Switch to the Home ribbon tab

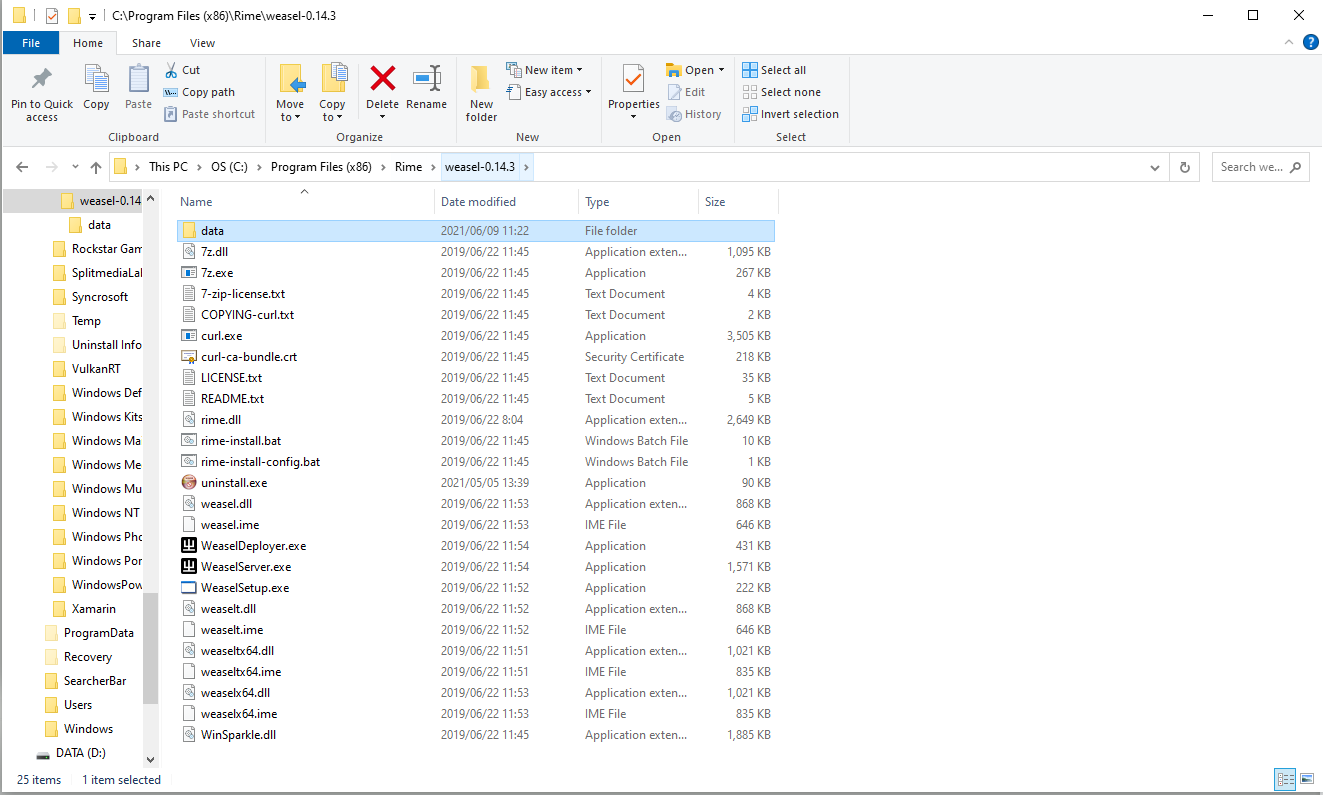click(x=88, y=43)
